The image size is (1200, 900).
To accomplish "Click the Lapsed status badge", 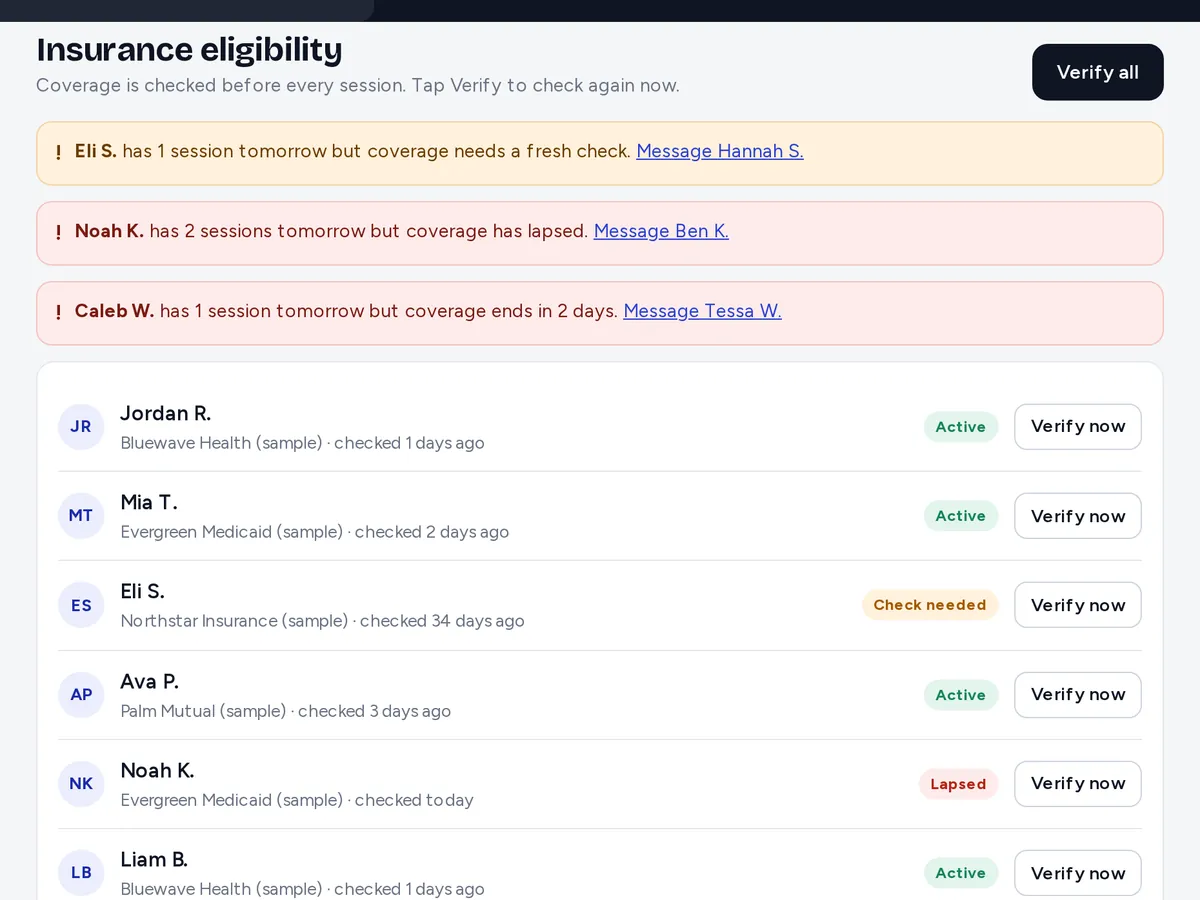I will pos(958,784).
